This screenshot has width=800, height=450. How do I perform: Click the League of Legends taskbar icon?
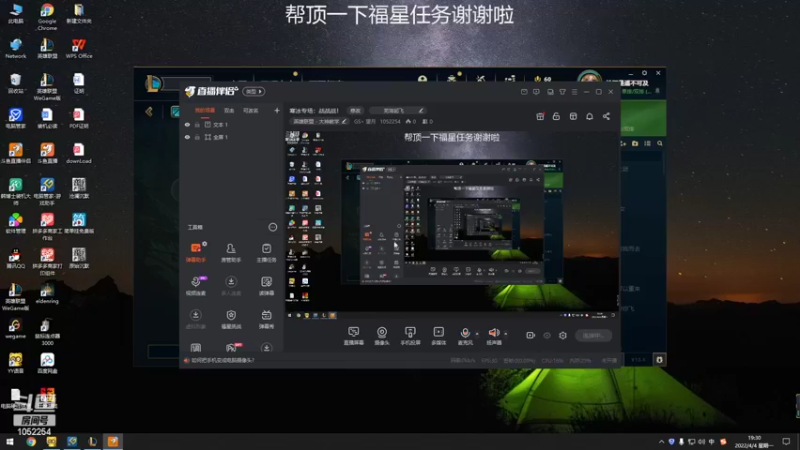click(x=92, y=441)
